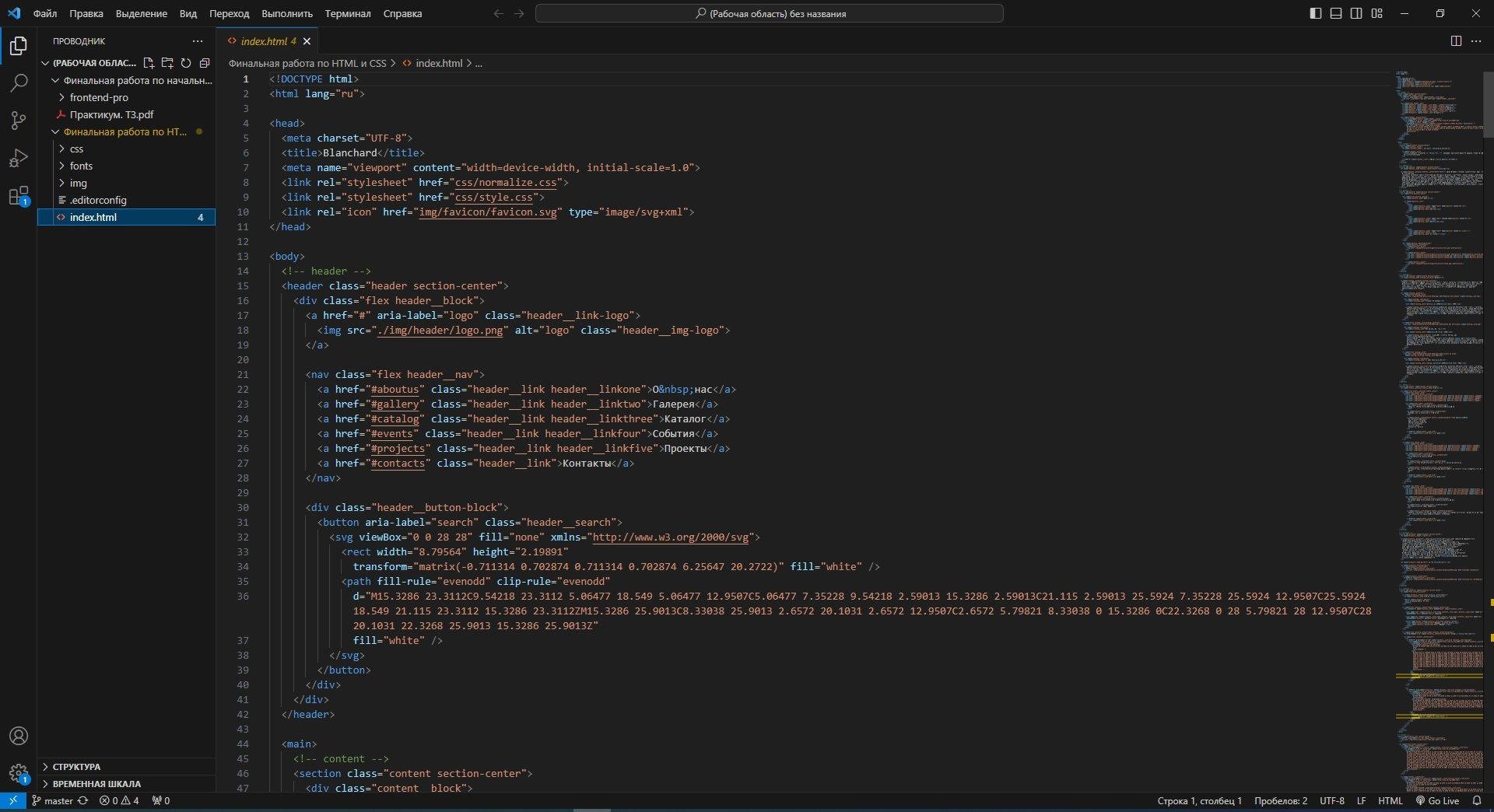Expand the fonts folder
Screen dimensions: 1494x812
pyautogui.click(x=126, y=166)
